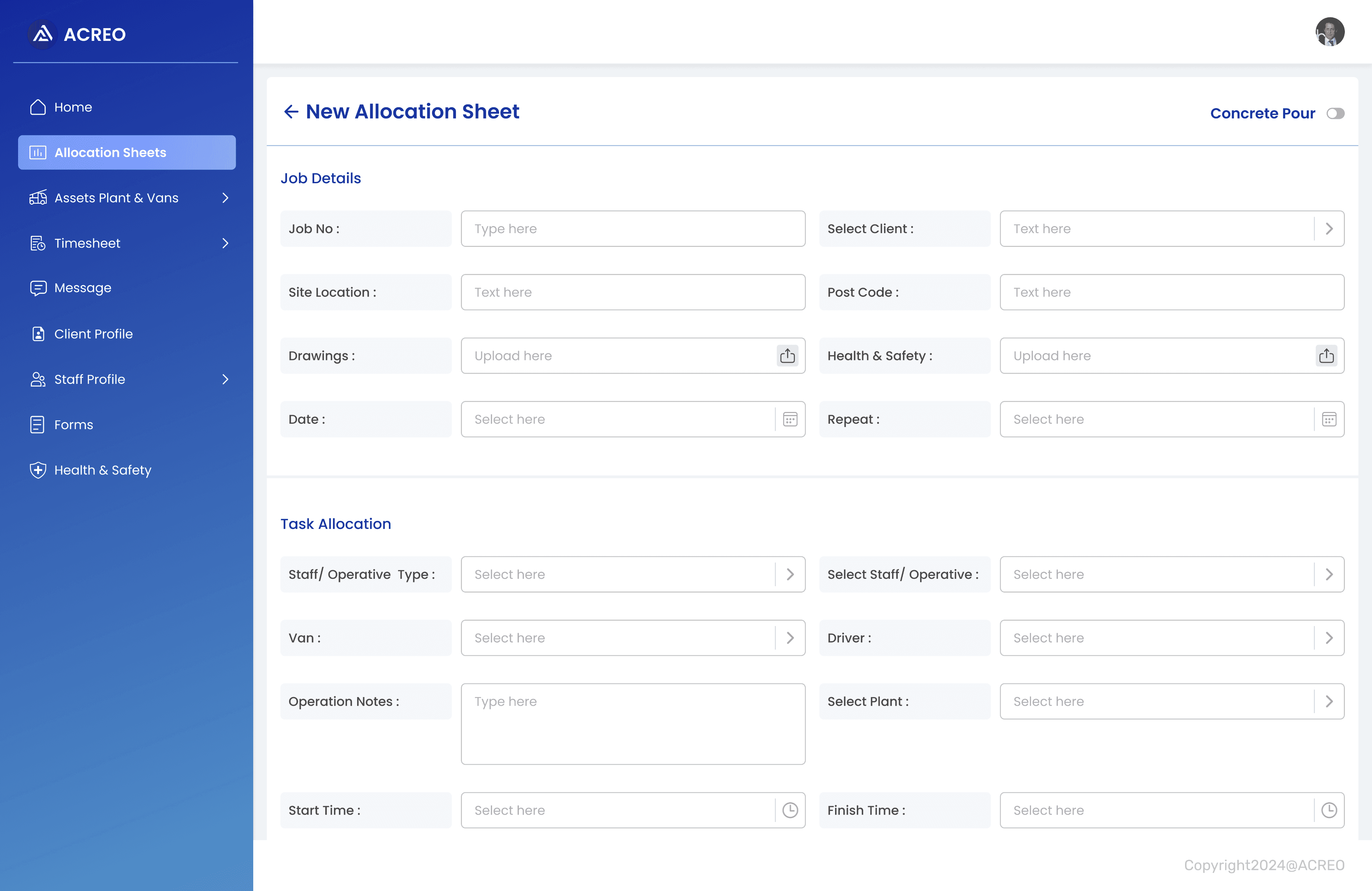Click the back arrow beside New Allocation Sheet
The width and height of the screenshot is (1372, 891).
pos(291,112)
